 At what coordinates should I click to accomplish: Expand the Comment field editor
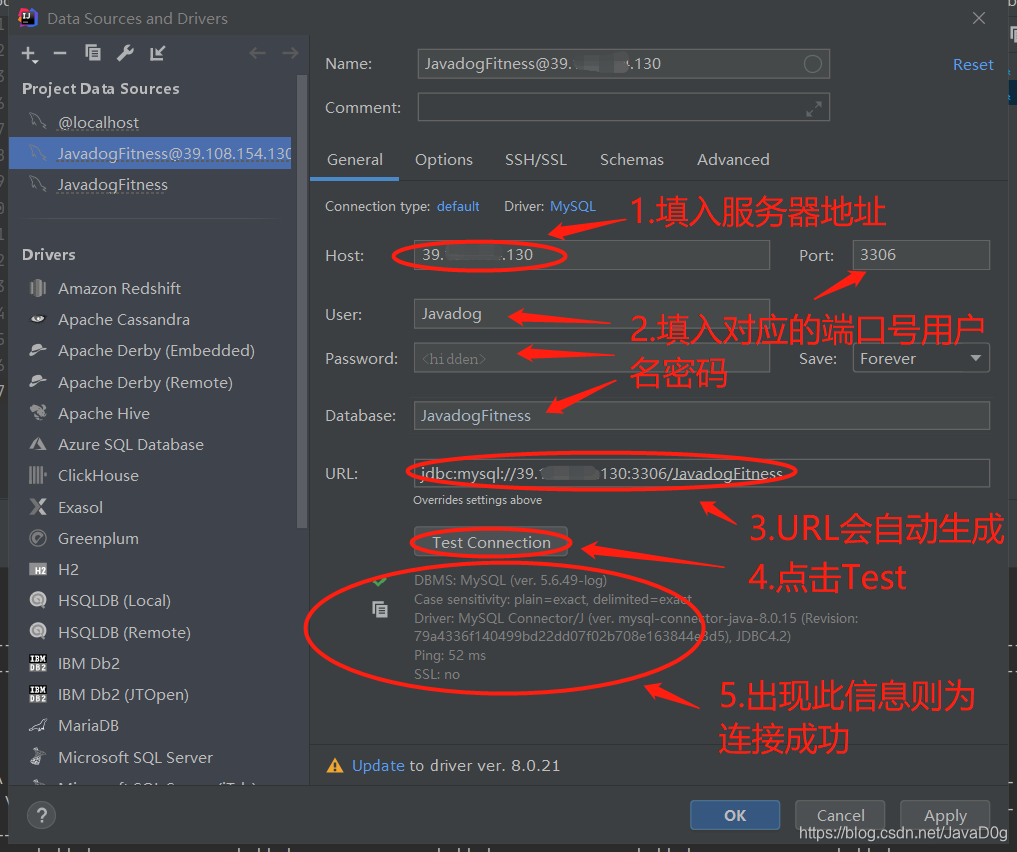click(x=814, y=108)
